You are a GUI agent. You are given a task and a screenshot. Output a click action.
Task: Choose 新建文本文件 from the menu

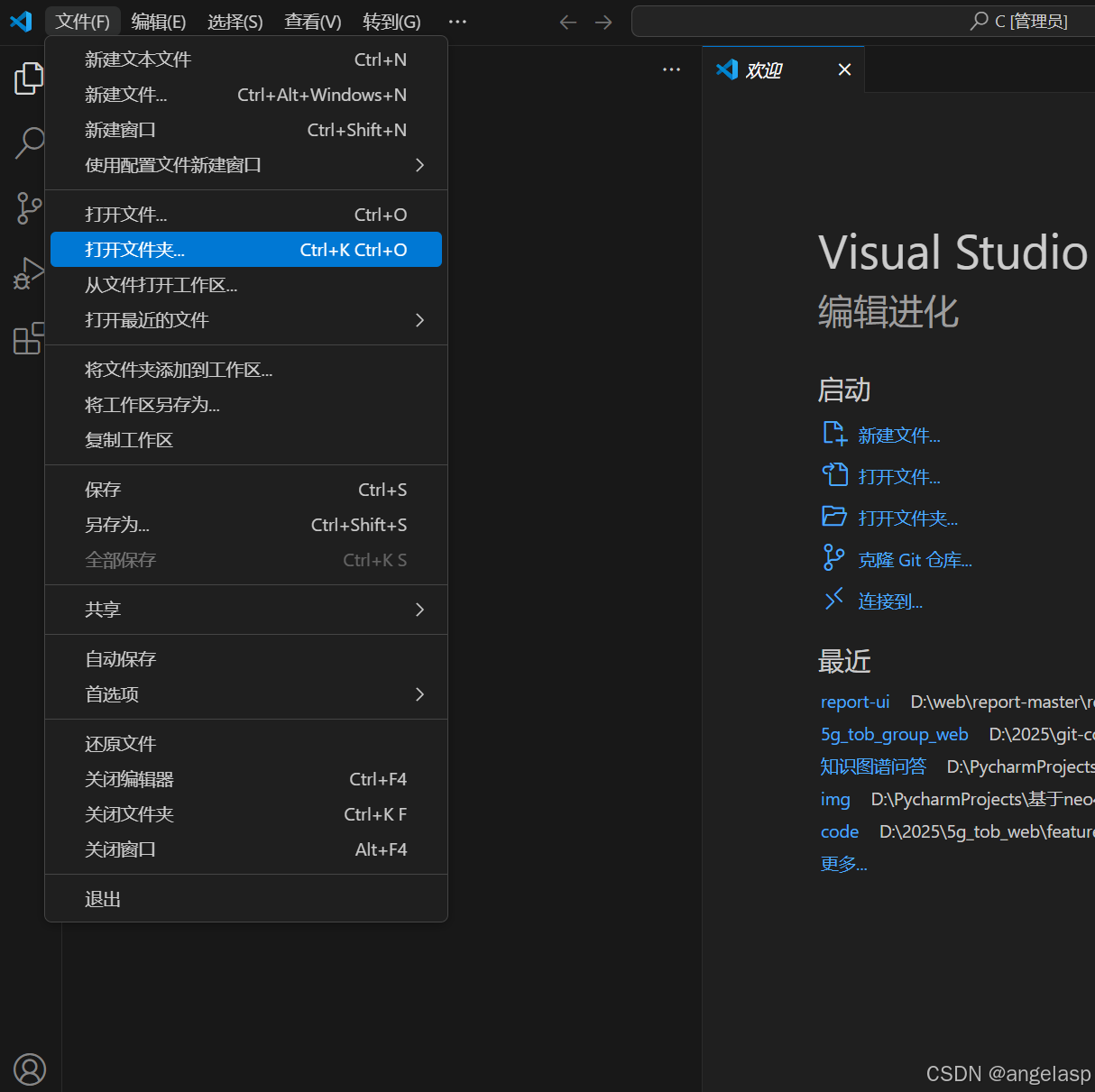(x=246, y=60)
